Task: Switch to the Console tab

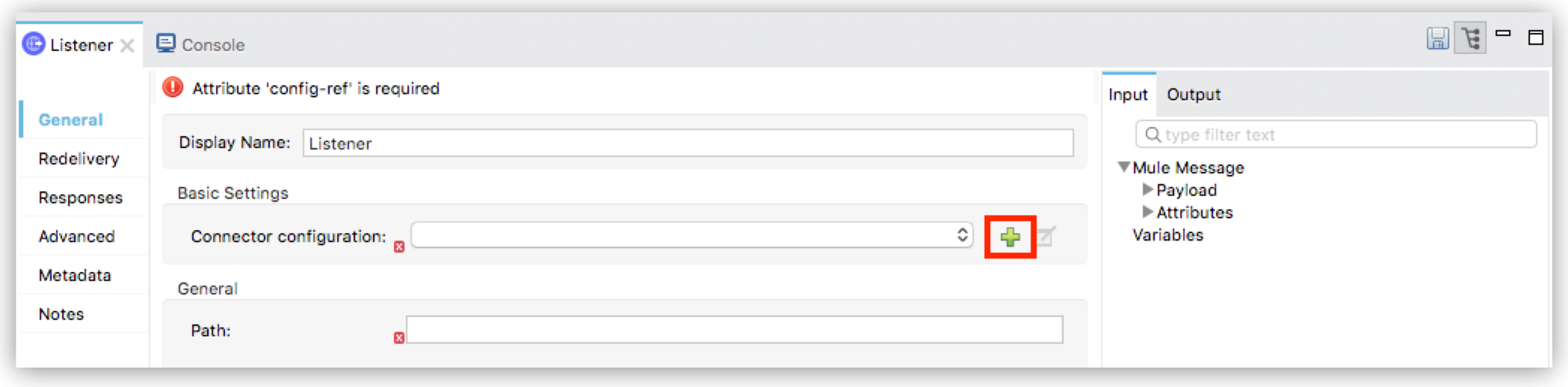Action: click(x=200, y=45)
